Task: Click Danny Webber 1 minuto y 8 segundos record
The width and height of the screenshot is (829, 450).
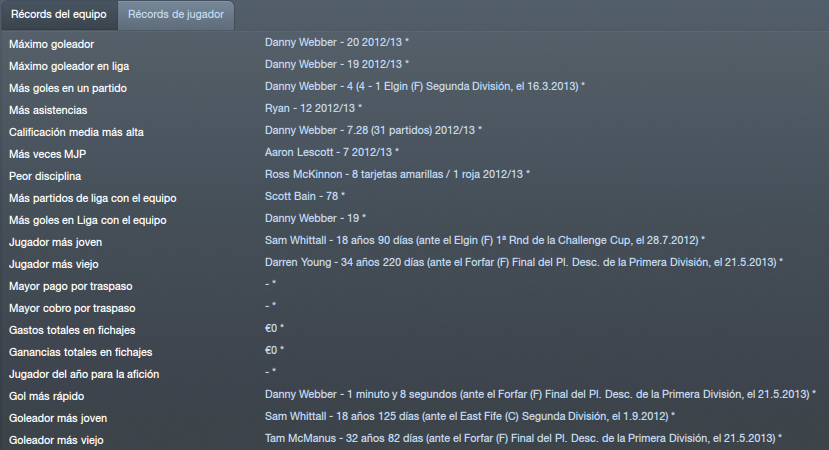Action: [540, 394]
